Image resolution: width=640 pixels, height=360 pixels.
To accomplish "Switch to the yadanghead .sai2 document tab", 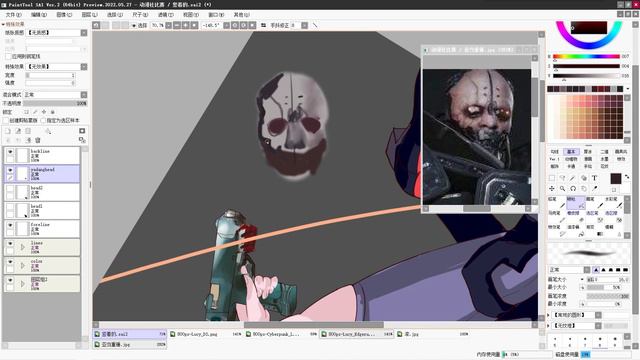I will coord(130,334).
